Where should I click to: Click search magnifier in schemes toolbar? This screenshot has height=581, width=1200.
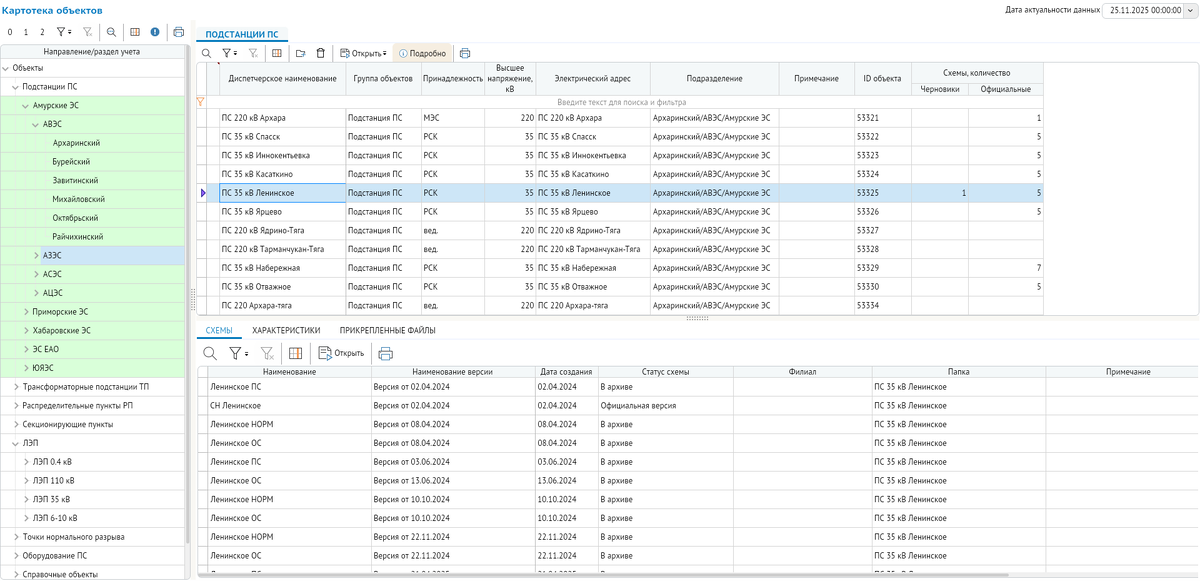point(210,353)
